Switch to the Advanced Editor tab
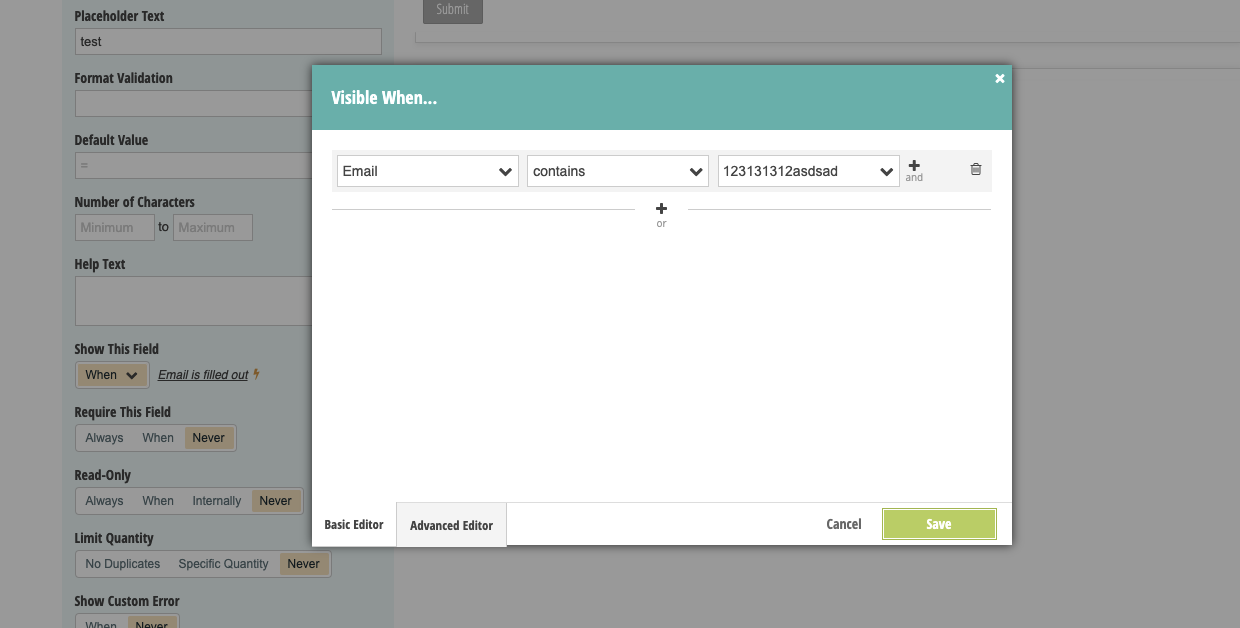Image resolution: width=1240 pixels, height=628 pixels. pos(451,525)
